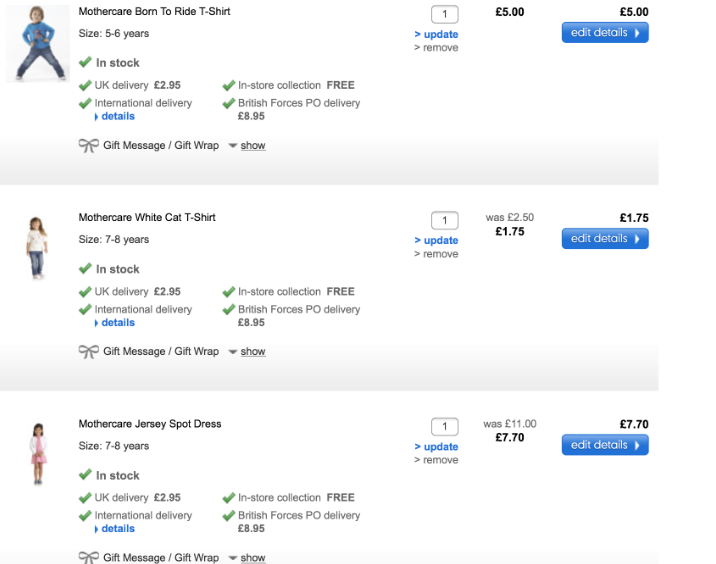Click gift bow icon for Born To Ride T-Shirt
The height and width of the screenshot is (564, 716).
[x=88, y=146]
